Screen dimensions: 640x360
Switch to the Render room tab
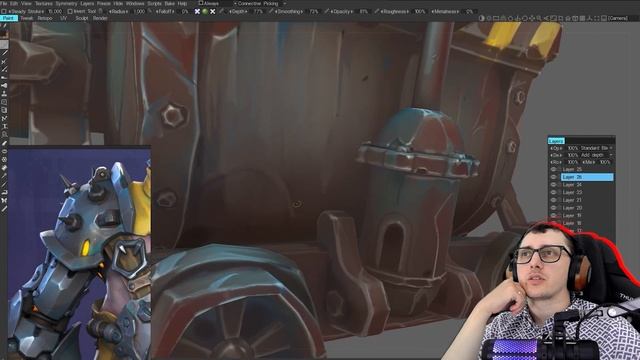coord(100,18)
